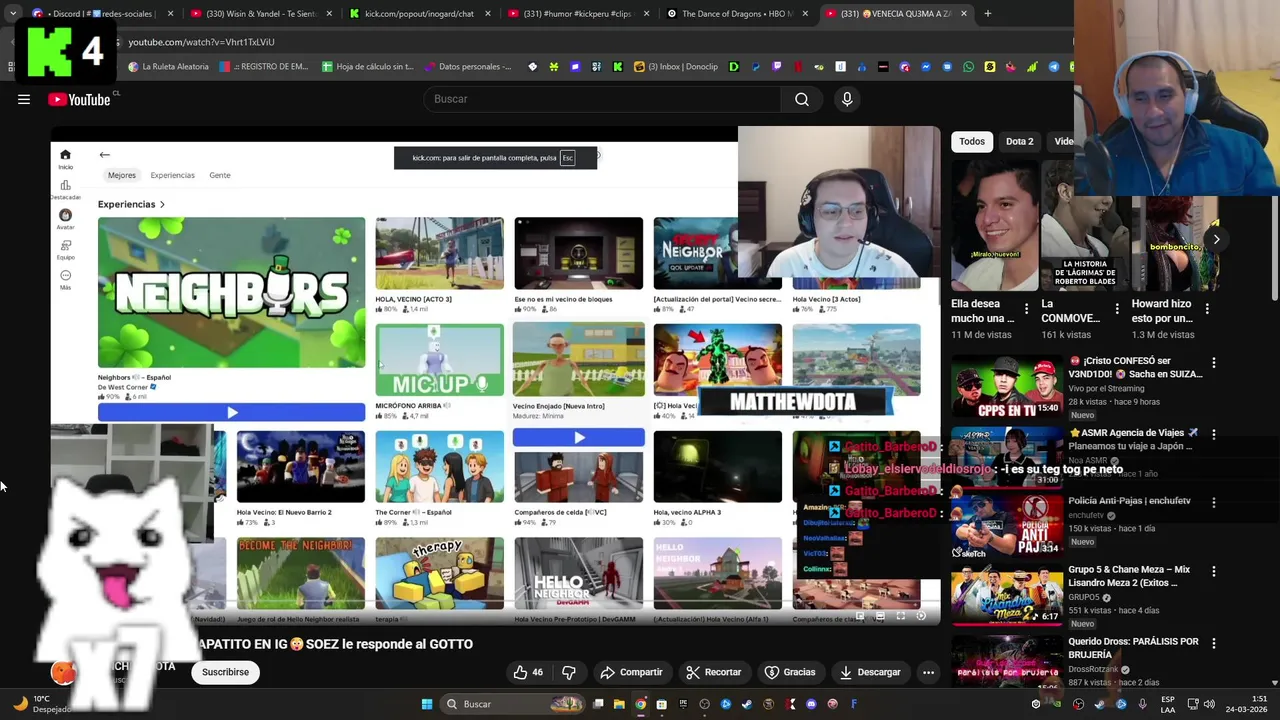Open Grupo 5 & Chane Meza mix thumbnail

point(1006,593)
